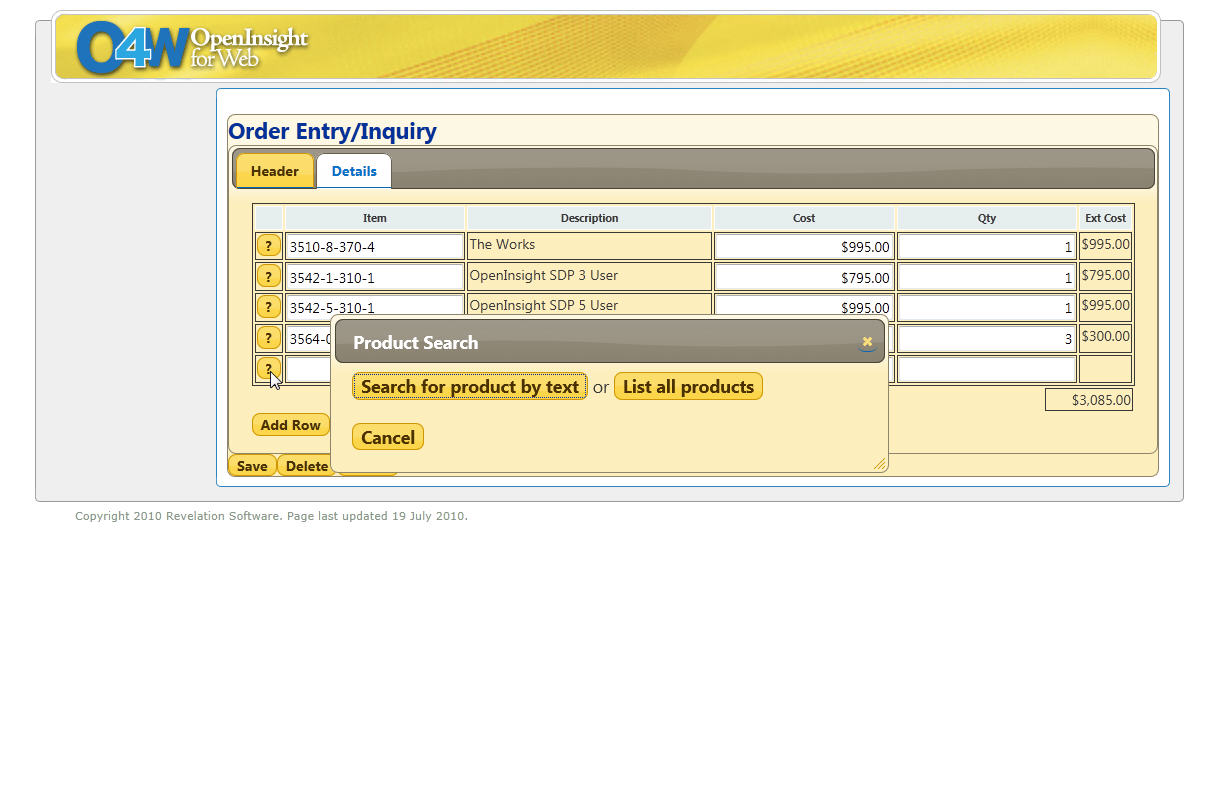Click lookup button for item 3542-5-310-1
The width and height of the screenshot is (1219, 787).
coord(268,307)
